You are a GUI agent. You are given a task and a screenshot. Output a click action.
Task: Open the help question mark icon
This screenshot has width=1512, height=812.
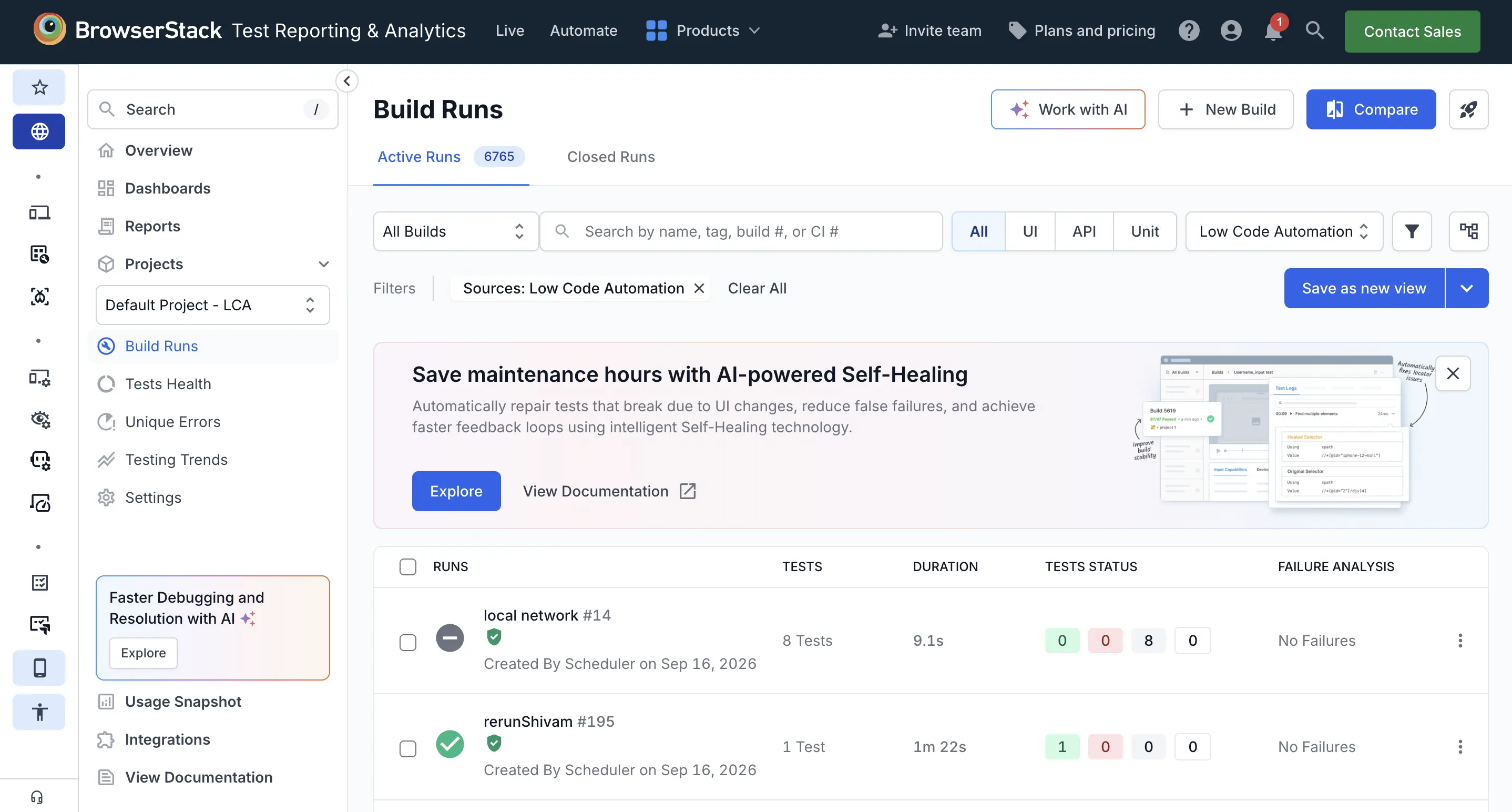point(1189,31)
